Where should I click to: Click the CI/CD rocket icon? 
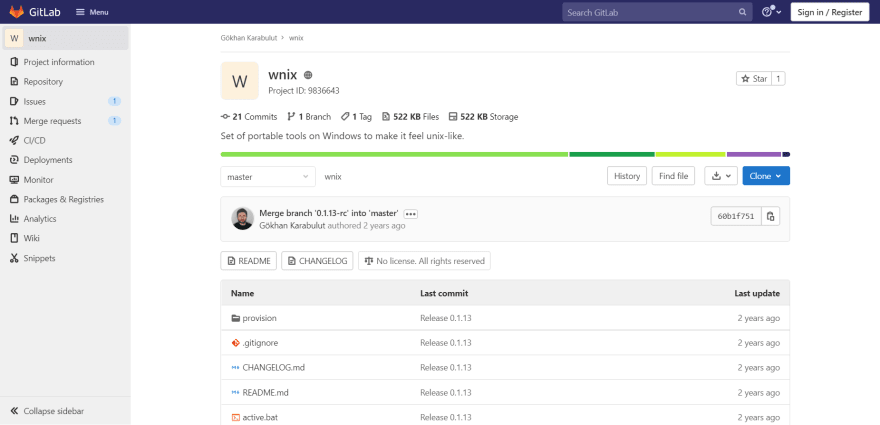click(x=14, y=140)
